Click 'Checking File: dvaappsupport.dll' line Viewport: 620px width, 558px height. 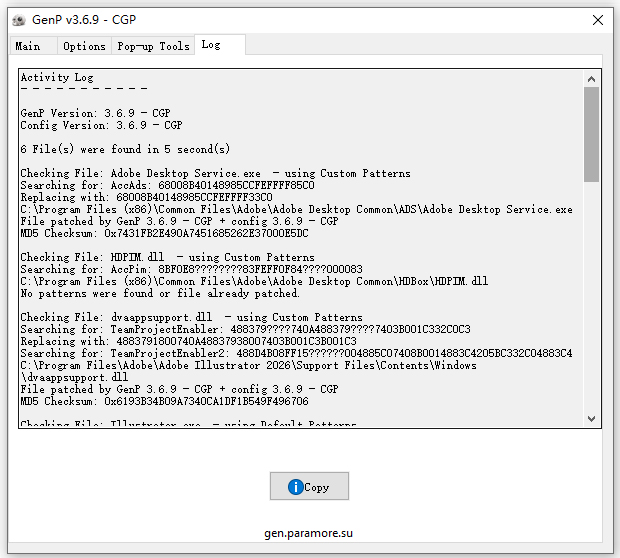click(191, 318)
